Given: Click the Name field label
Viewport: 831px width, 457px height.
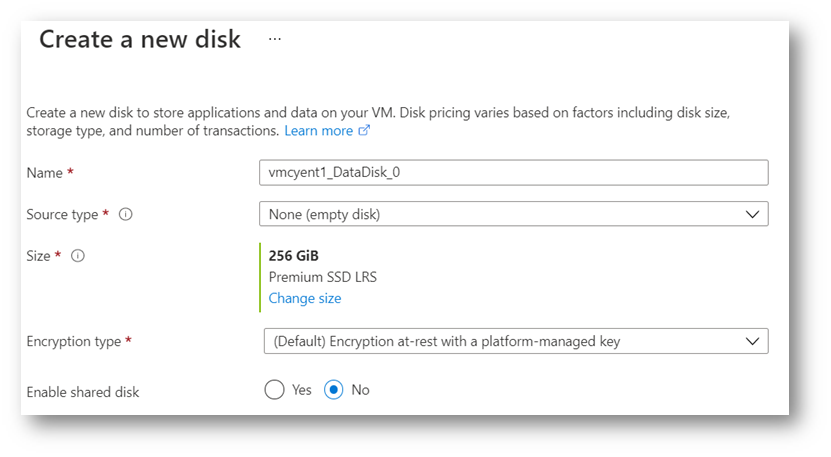Looking at the screenshot, I should (45, 173).
